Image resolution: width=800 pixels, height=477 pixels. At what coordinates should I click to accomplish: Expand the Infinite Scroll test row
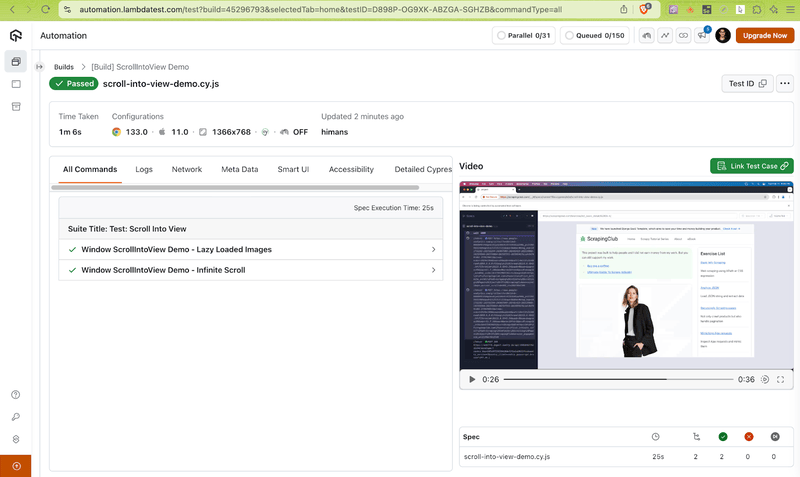tap(251, 270)
